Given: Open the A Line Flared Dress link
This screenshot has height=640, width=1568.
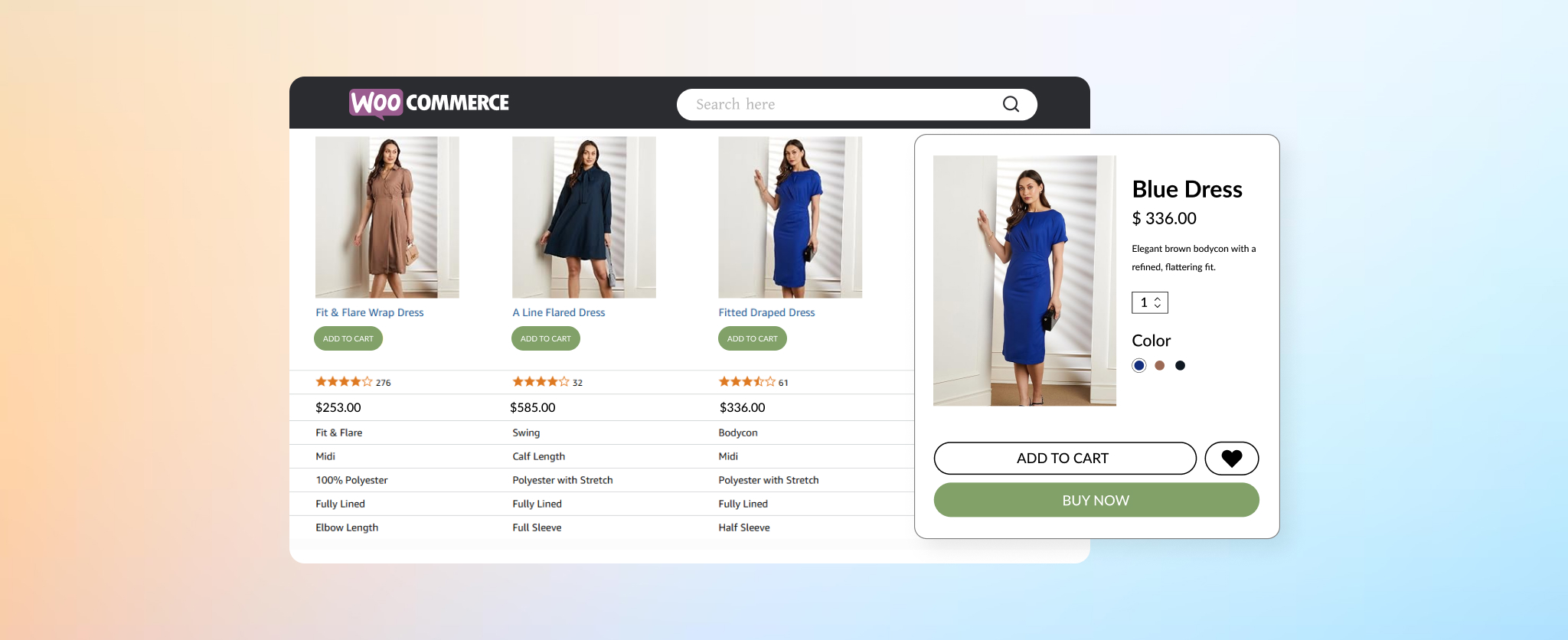Looking at the screenshot, I should point(558,312).
